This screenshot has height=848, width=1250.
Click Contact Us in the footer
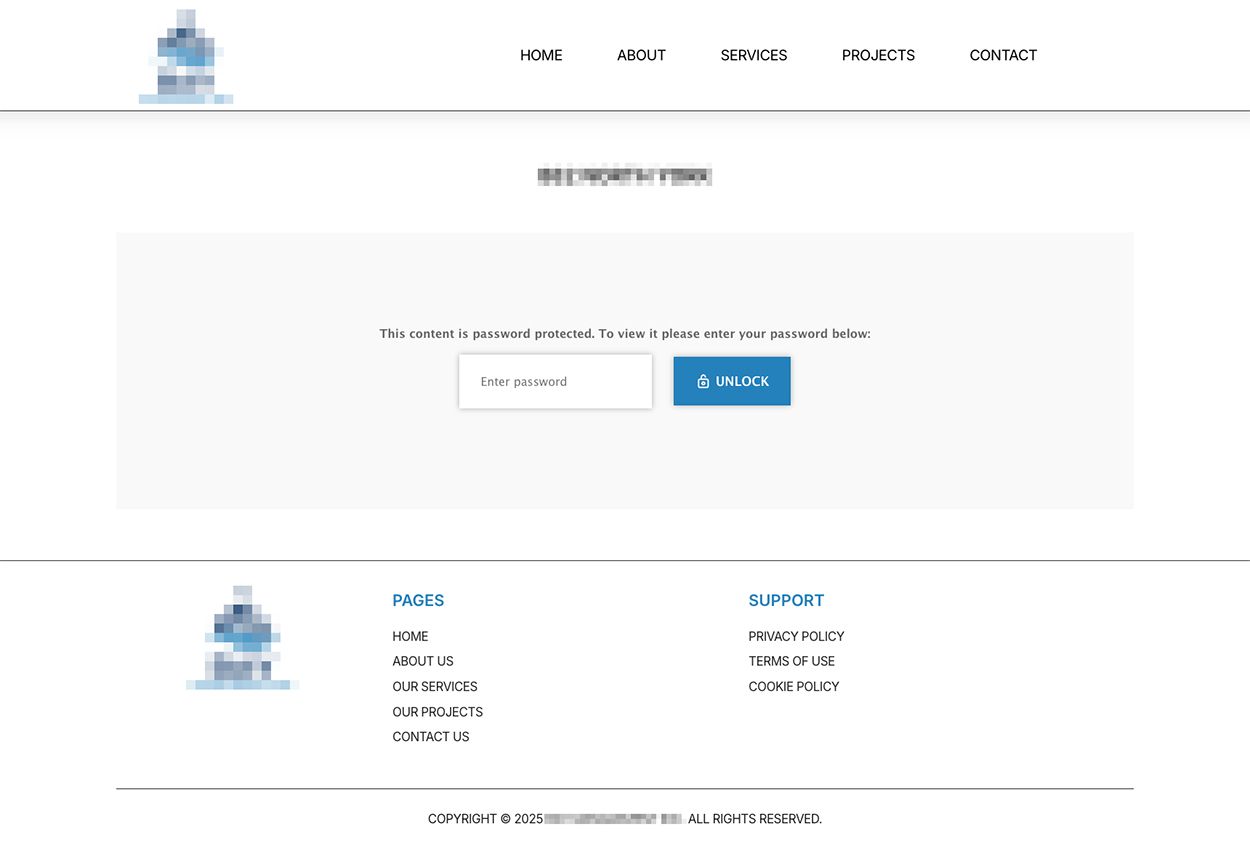(x=430, y=737)
